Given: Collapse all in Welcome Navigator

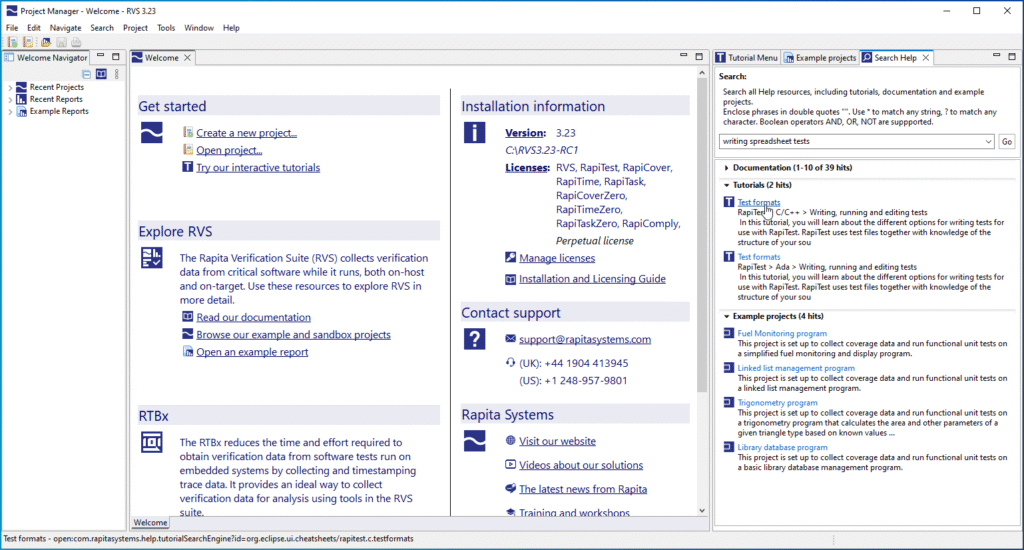Looking at the screenshot, I should pyautogui.click(x=86, y=74).
